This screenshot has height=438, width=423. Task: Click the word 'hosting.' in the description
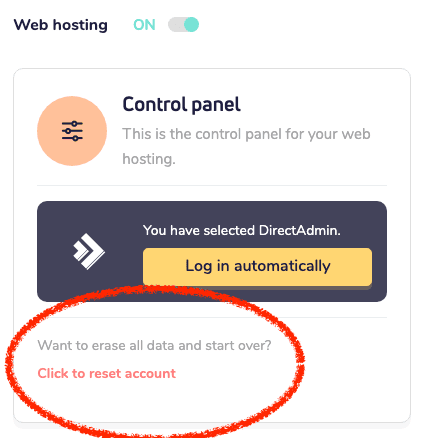[x=149, y=159]
